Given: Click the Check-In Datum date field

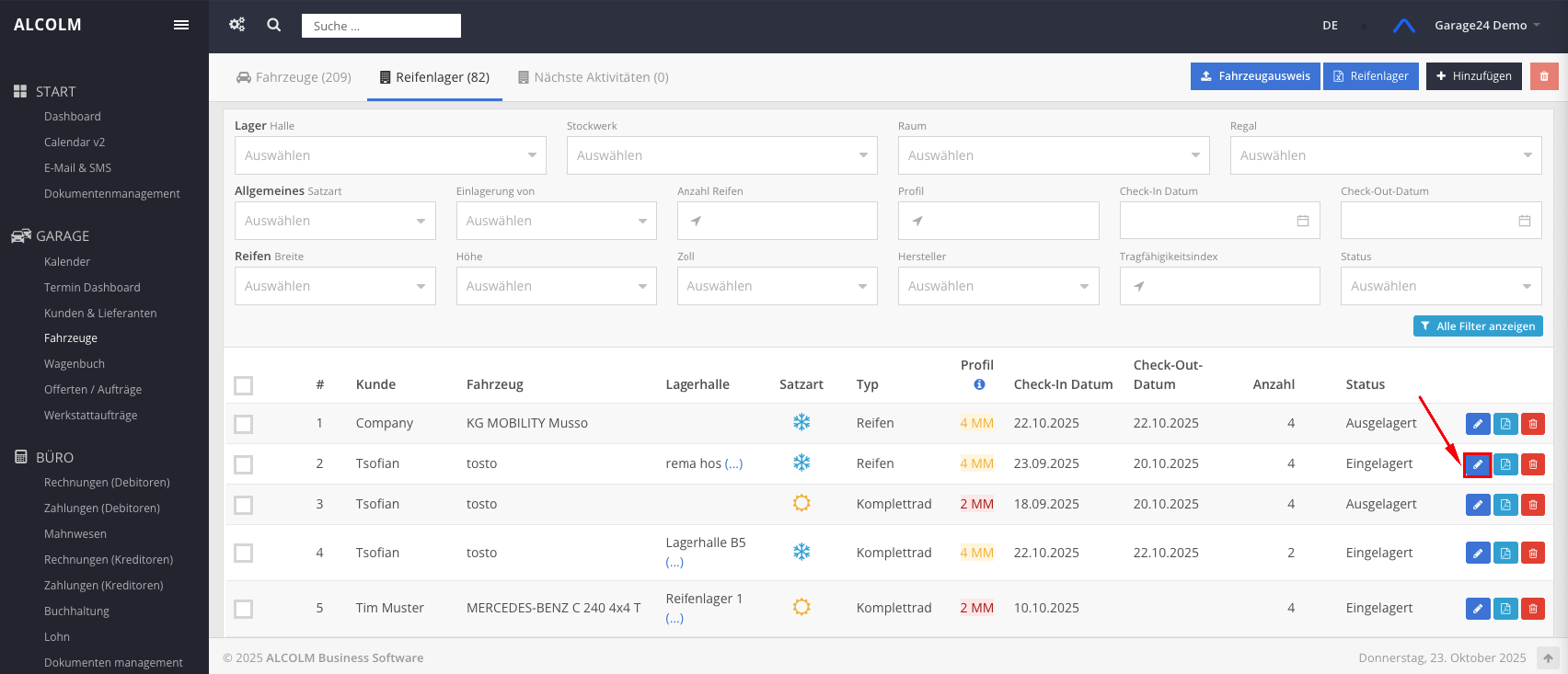Looking at the screenshot, I should coord(1219,221).
